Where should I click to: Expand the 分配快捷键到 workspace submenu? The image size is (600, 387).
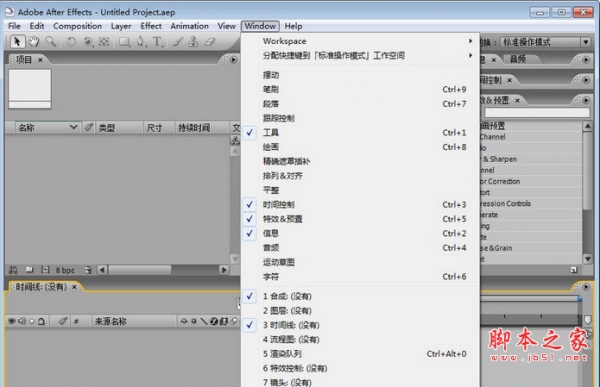coord(361,56)
